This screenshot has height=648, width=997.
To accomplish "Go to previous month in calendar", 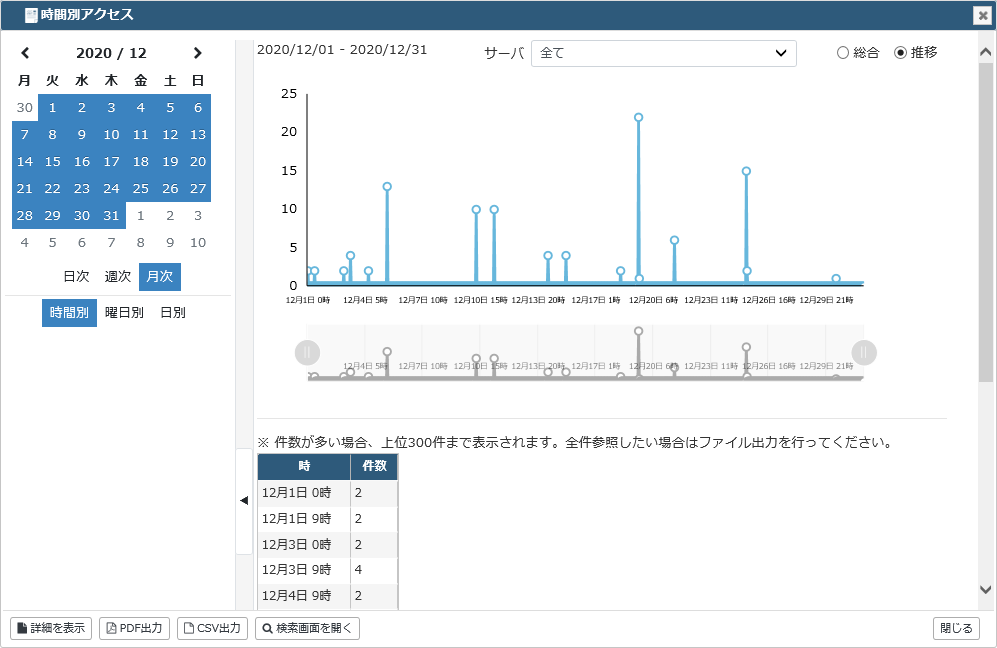I will coord(25,53).
